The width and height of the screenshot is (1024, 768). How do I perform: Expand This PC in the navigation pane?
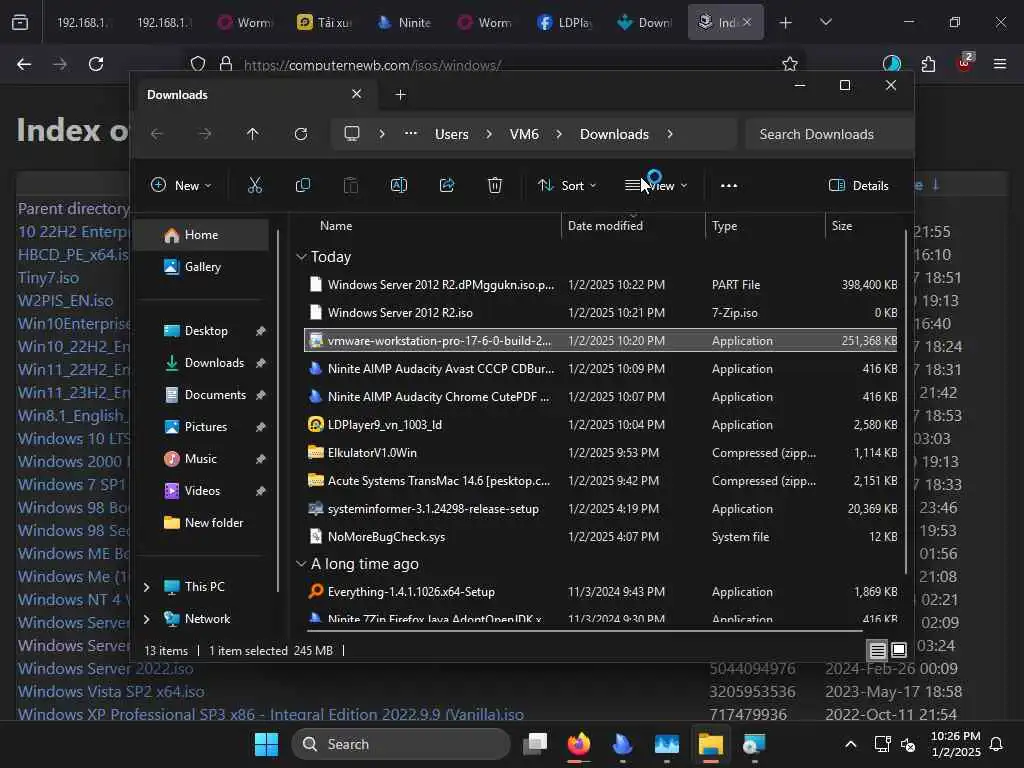tap(147, 587)
